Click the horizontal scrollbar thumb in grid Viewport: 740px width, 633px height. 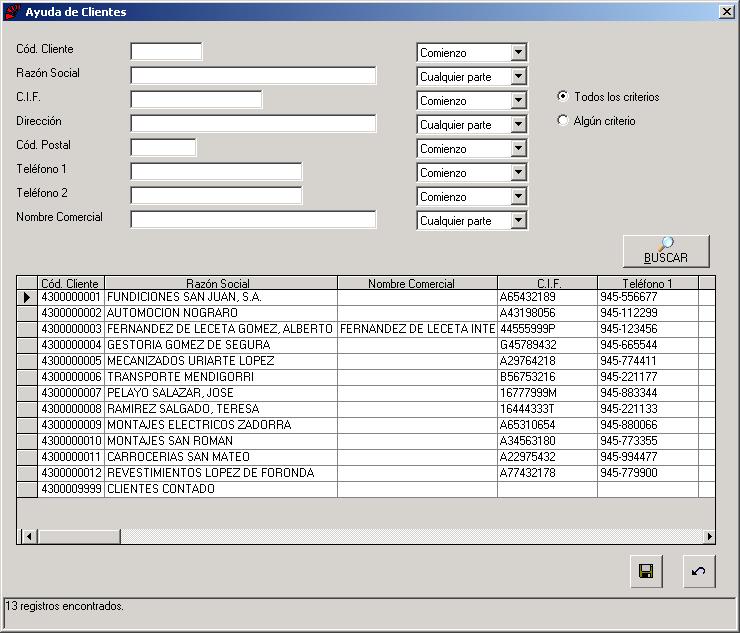79,536
